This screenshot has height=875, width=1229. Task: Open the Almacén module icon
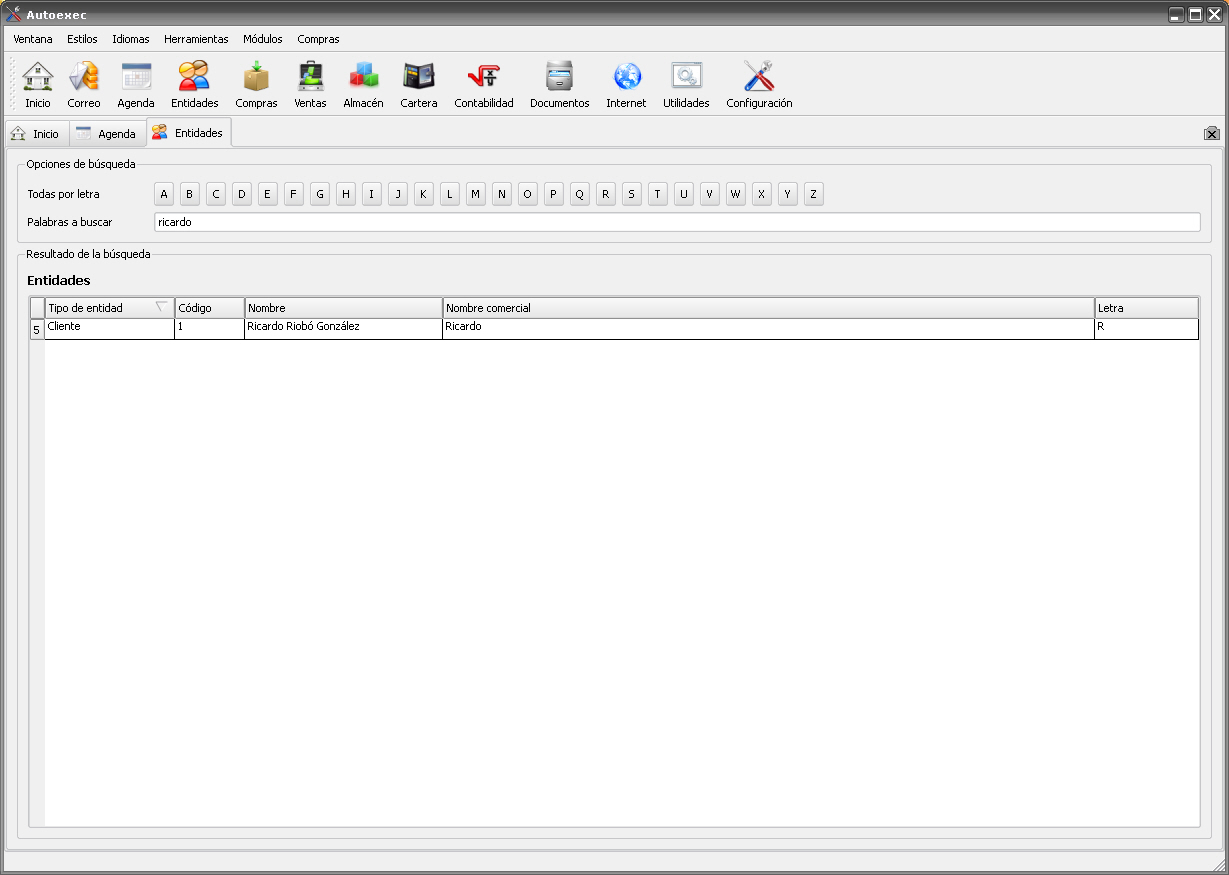pyautogui.click(x=363, y=85)
